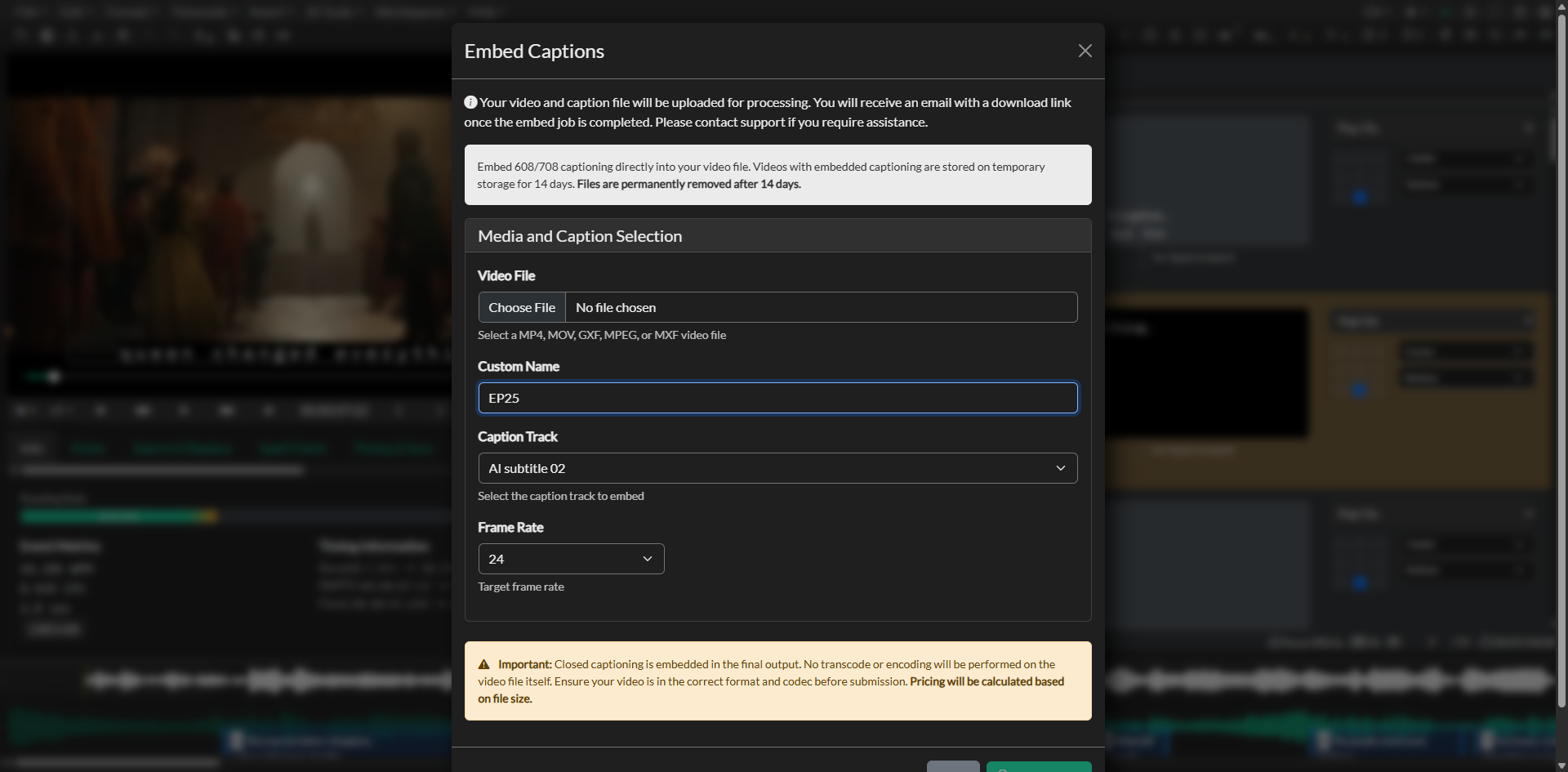Click the 'Embed Captions' dialog title
1568x772 pixels.
[x=534, y=51]
